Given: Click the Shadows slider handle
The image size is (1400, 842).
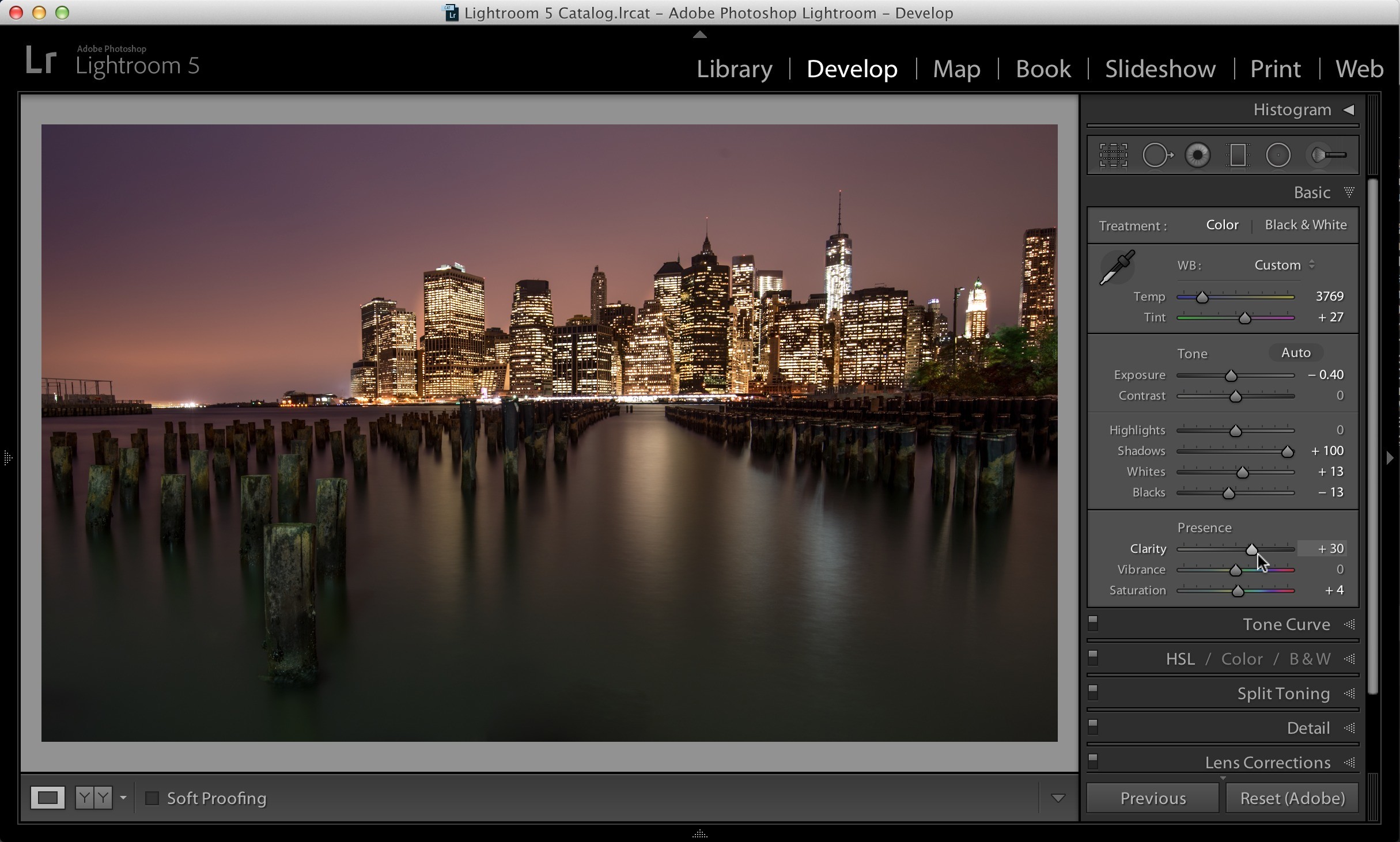Looking at the screenshot, I should coord(1287,452).
